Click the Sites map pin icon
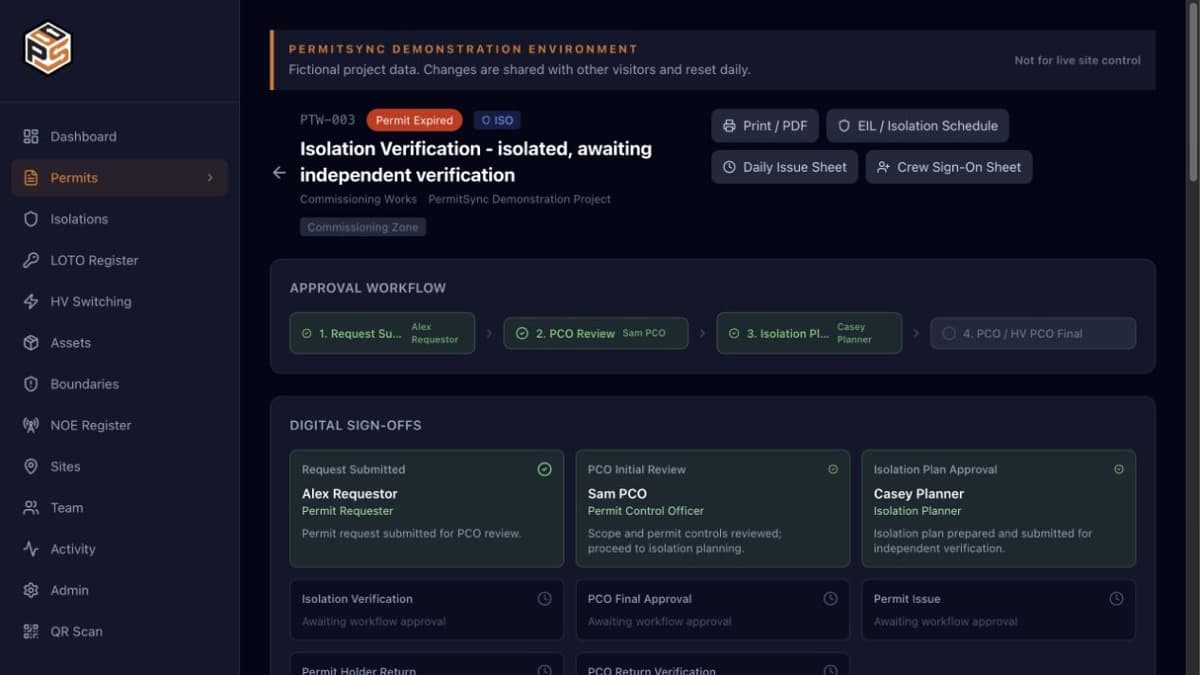1200x675 pixels. [x=31, y=466]
